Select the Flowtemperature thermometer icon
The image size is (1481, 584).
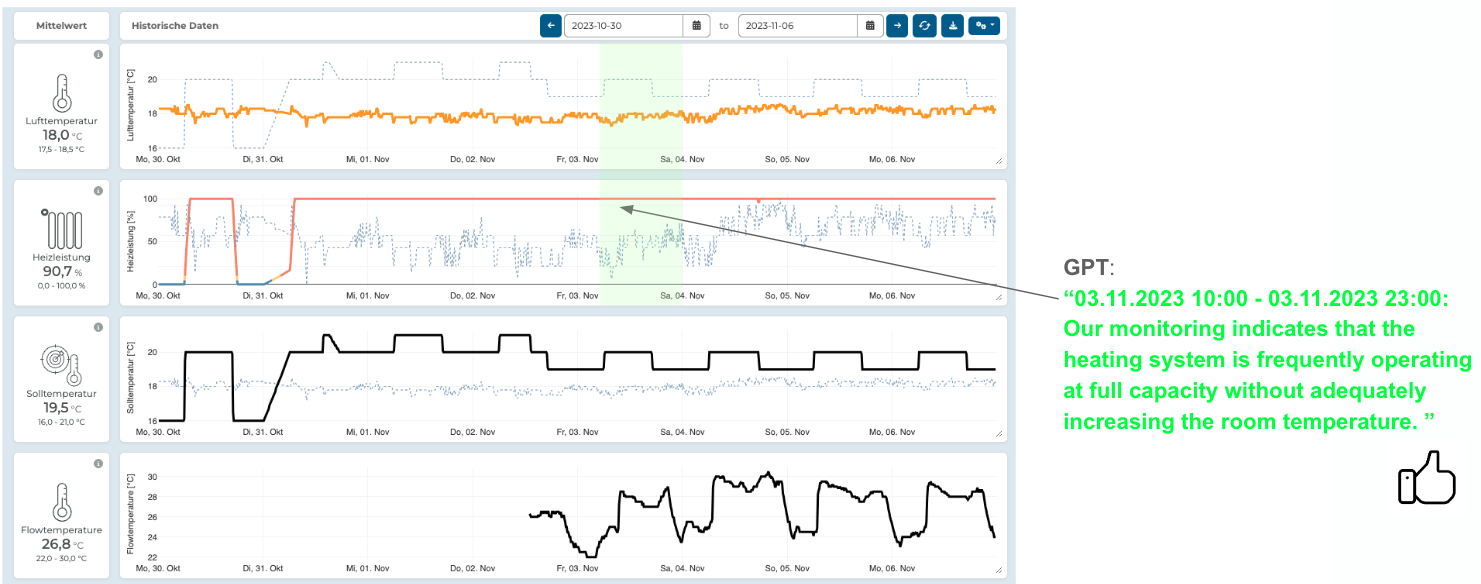[x=62, y=501]
